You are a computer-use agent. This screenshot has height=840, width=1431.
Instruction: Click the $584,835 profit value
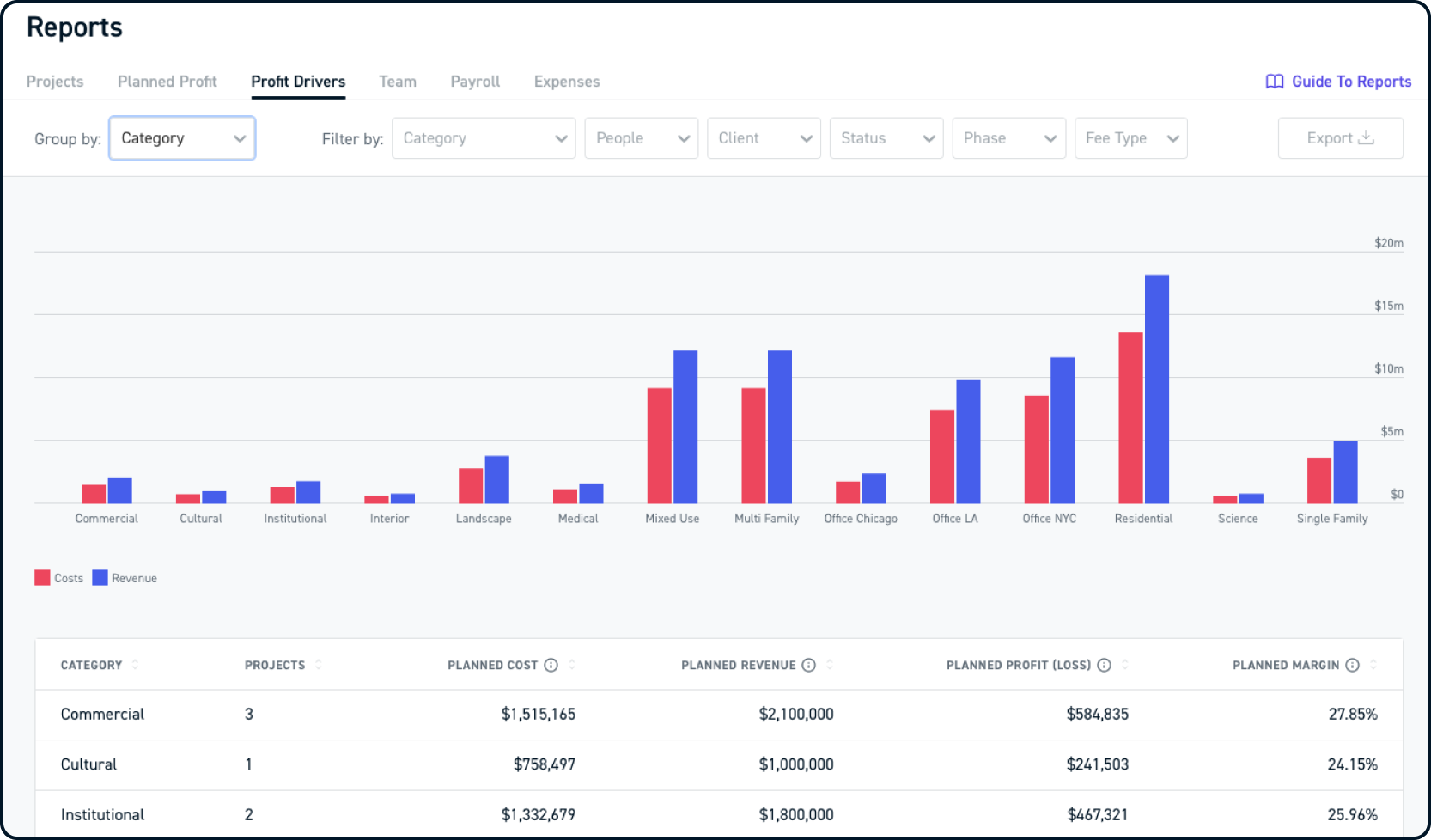(x=1098, y=715)
